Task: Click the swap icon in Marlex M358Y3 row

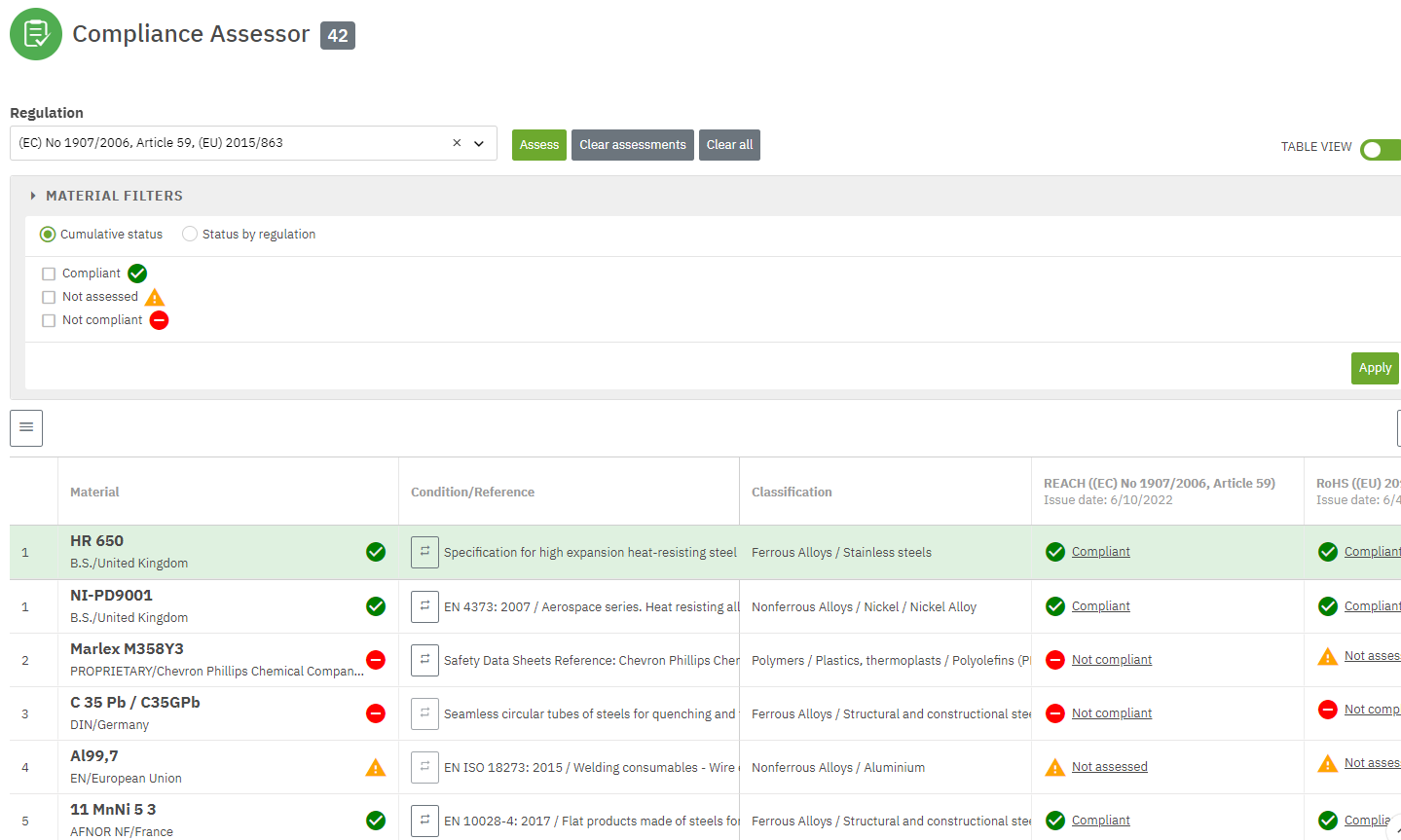Action: 424,660
